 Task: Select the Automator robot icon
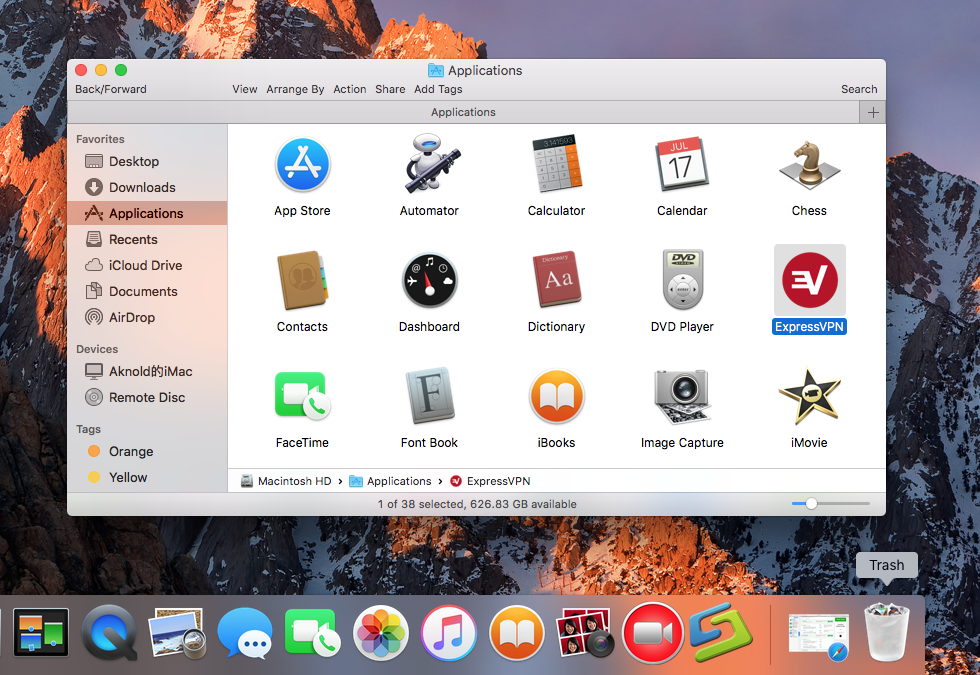pos(432,164)
